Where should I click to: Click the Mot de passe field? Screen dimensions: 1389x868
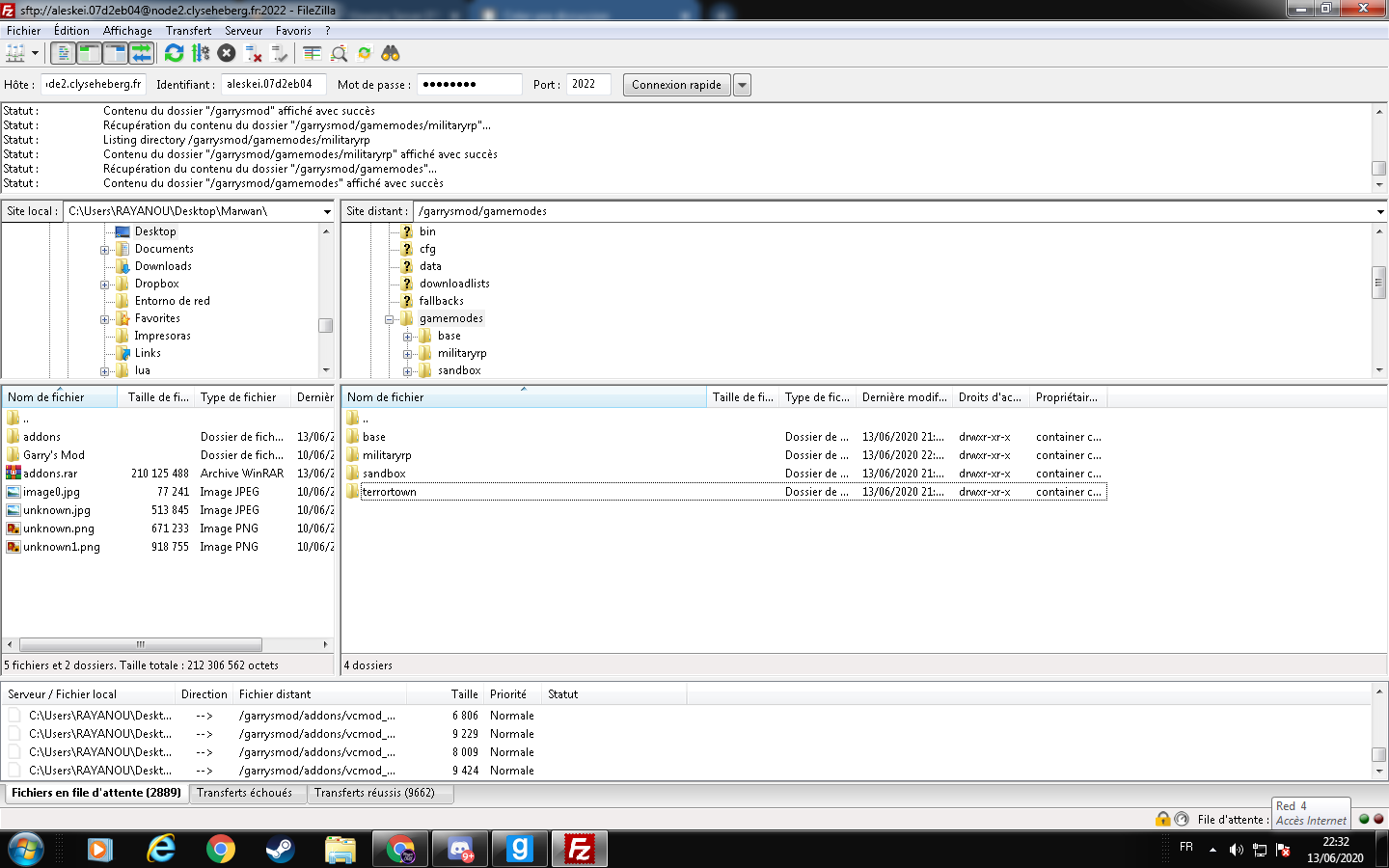(x=470, y=84)
